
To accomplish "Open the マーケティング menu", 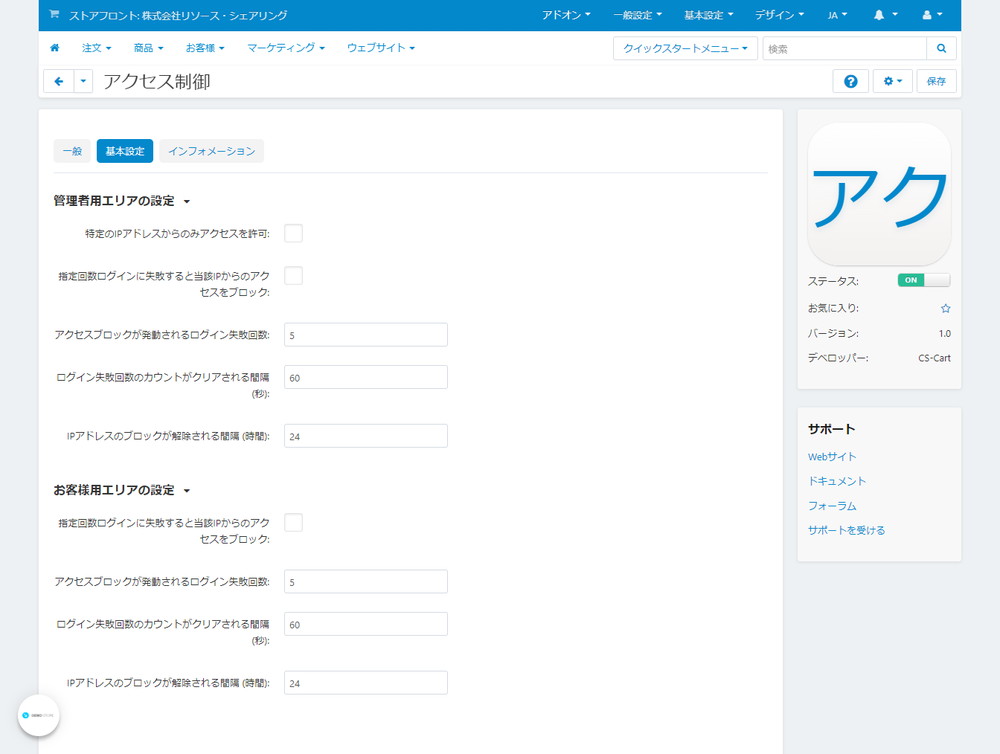I will pos(286,48).
